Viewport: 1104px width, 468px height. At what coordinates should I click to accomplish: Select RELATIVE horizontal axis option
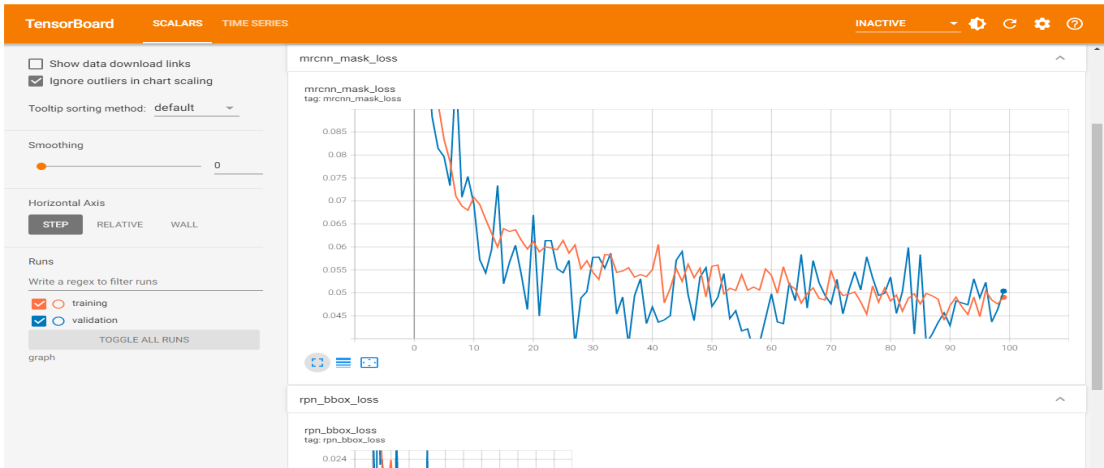point(119,225)
